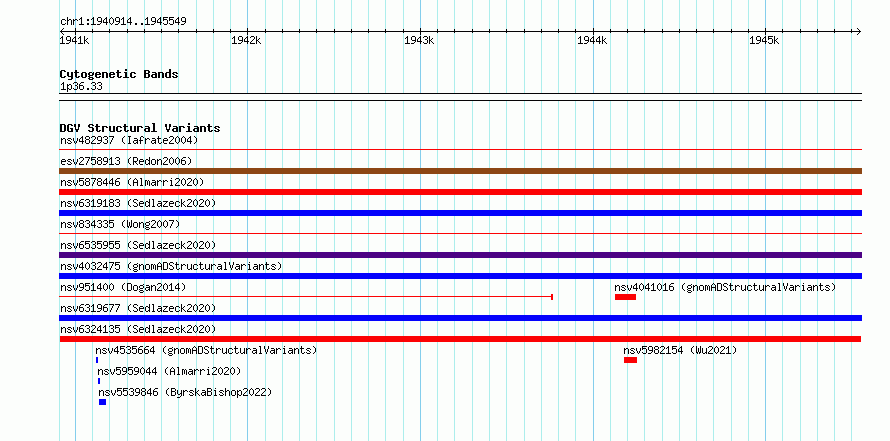Click the 1942k ruler tick label

pos(246,40)
